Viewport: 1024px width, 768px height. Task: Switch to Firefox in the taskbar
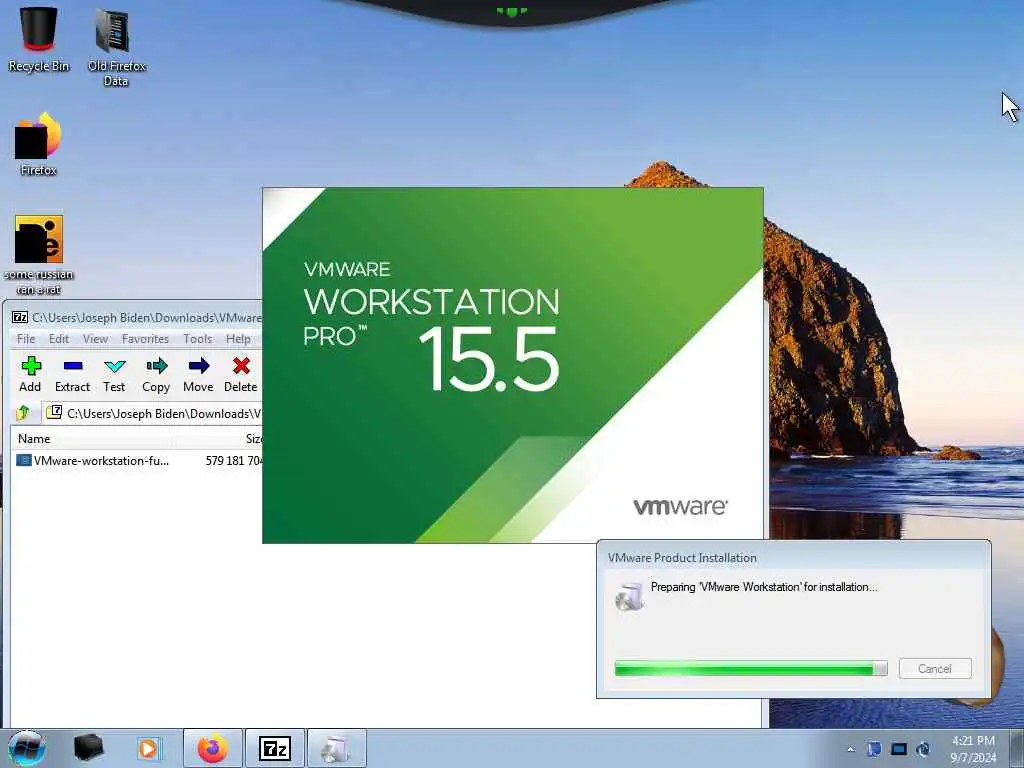pyautogui.click(x=212, y=748)
